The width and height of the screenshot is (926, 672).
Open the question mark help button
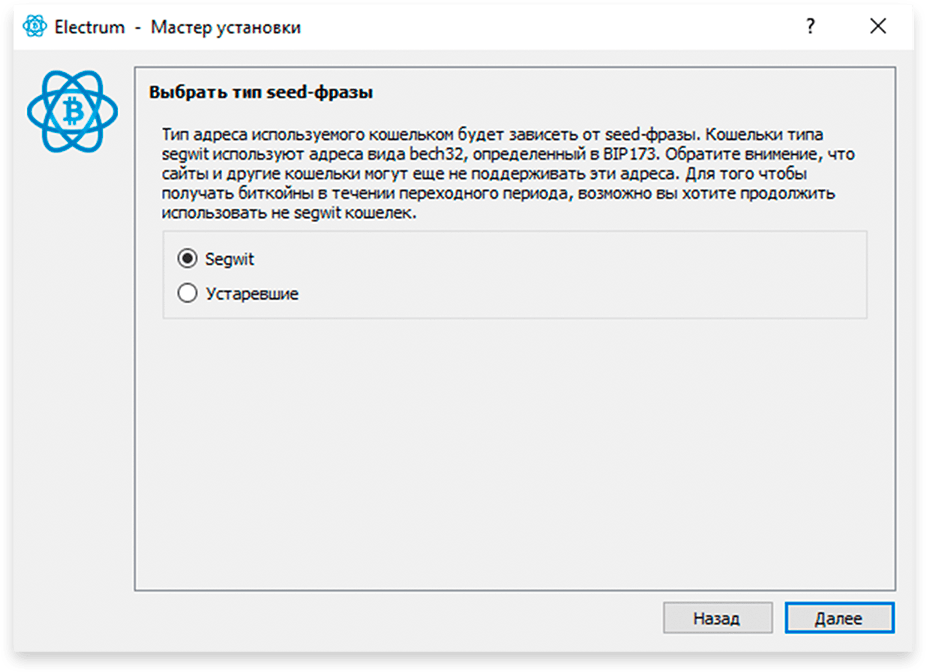coord(810,26)
